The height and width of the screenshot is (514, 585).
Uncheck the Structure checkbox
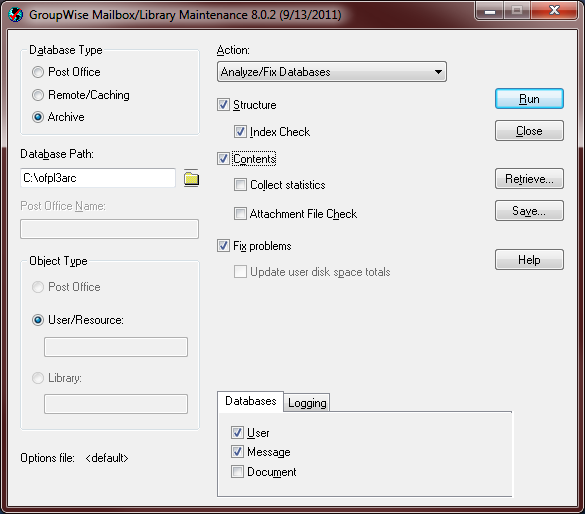click(223, 105)
